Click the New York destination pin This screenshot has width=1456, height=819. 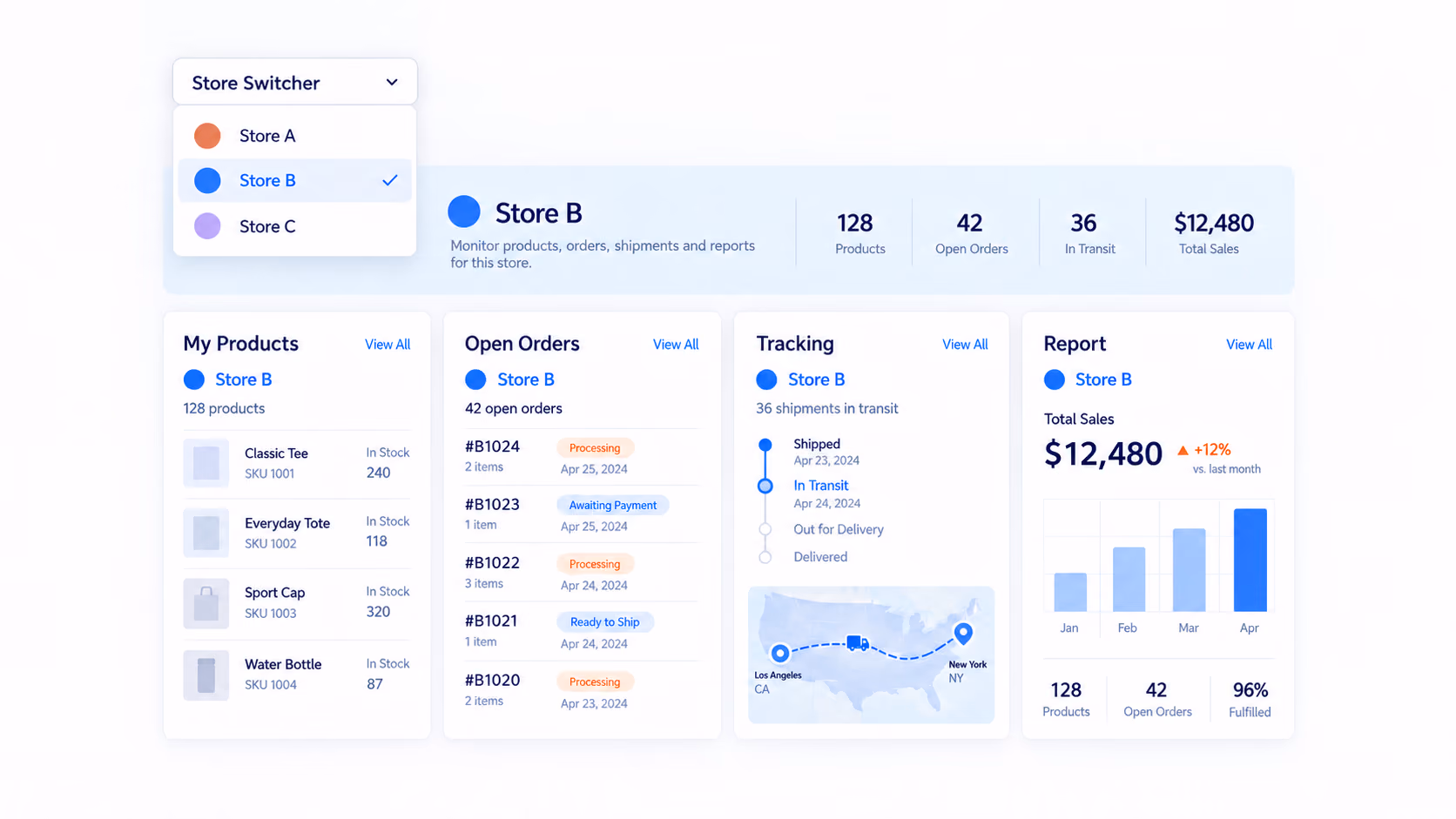963,634
